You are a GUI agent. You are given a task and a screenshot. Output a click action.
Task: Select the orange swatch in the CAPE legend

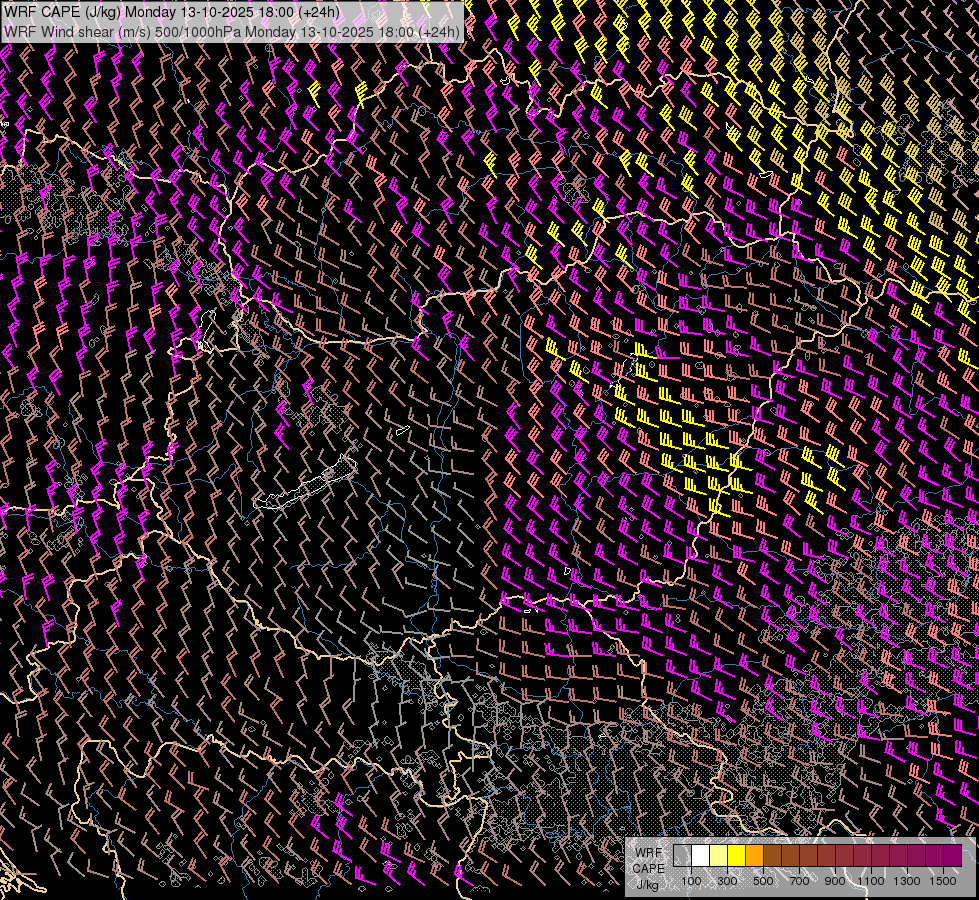click(x=754, y=856)
